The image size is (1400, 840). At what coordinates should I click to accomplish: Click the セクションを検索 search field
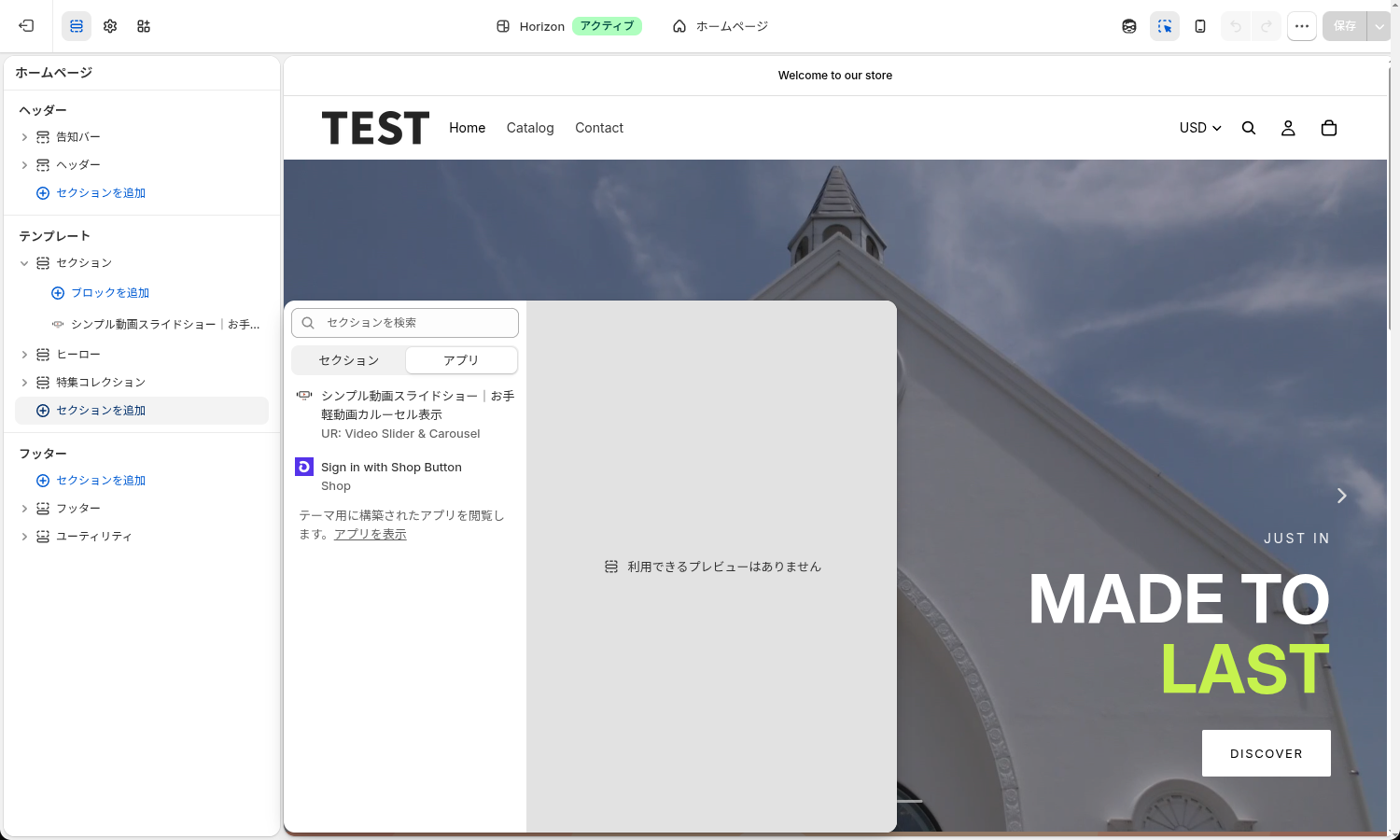tap(405, 323)
